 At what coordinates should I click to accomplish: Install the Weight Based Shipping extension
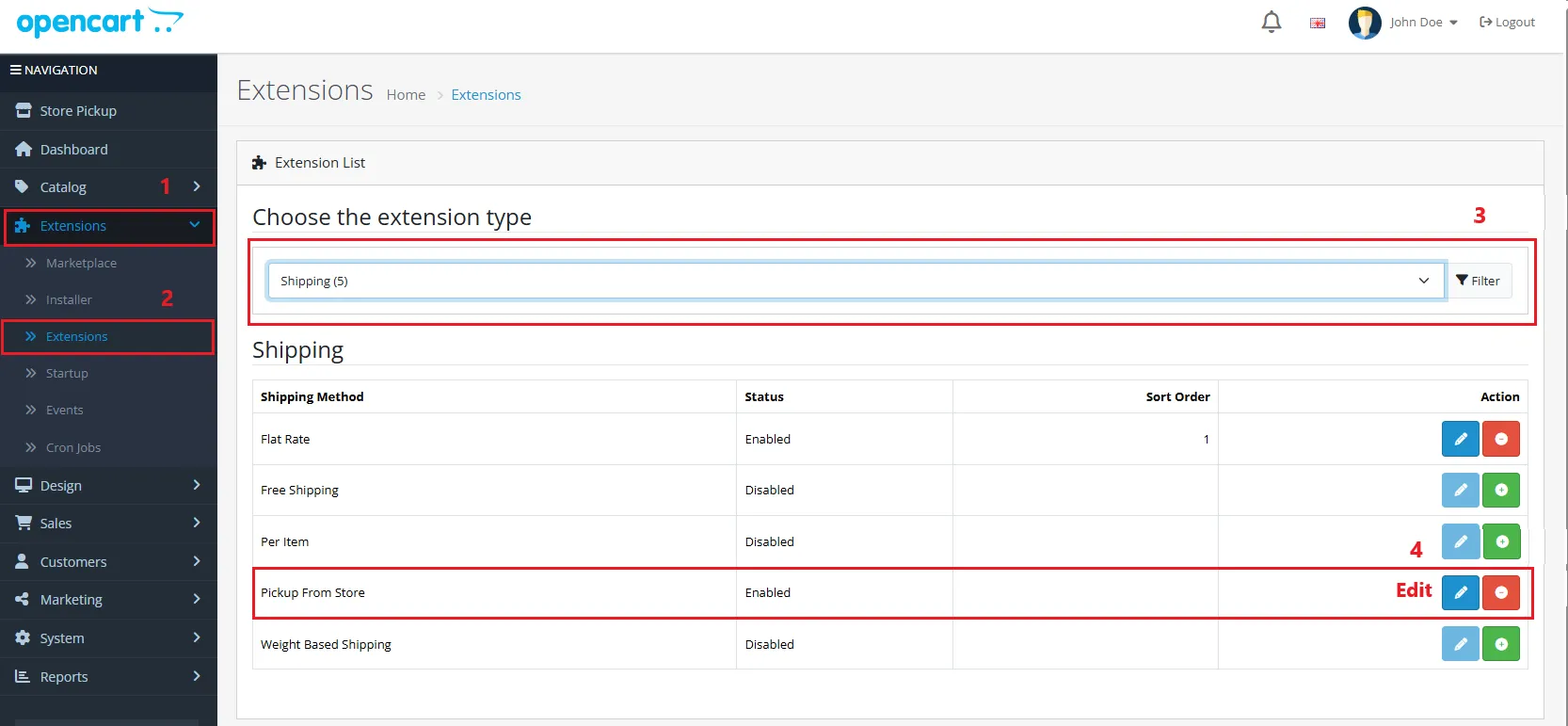point(1500,644)
